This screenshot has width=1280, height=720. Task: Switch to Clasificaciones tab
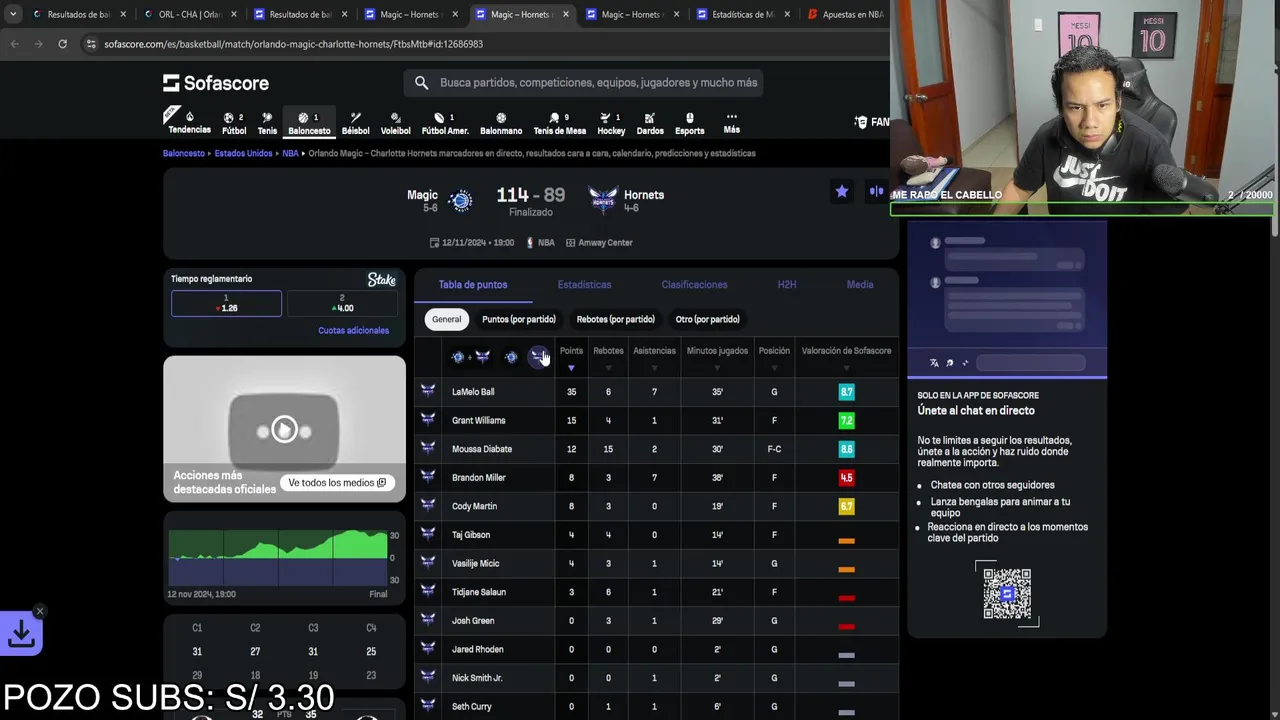(694, 285)
